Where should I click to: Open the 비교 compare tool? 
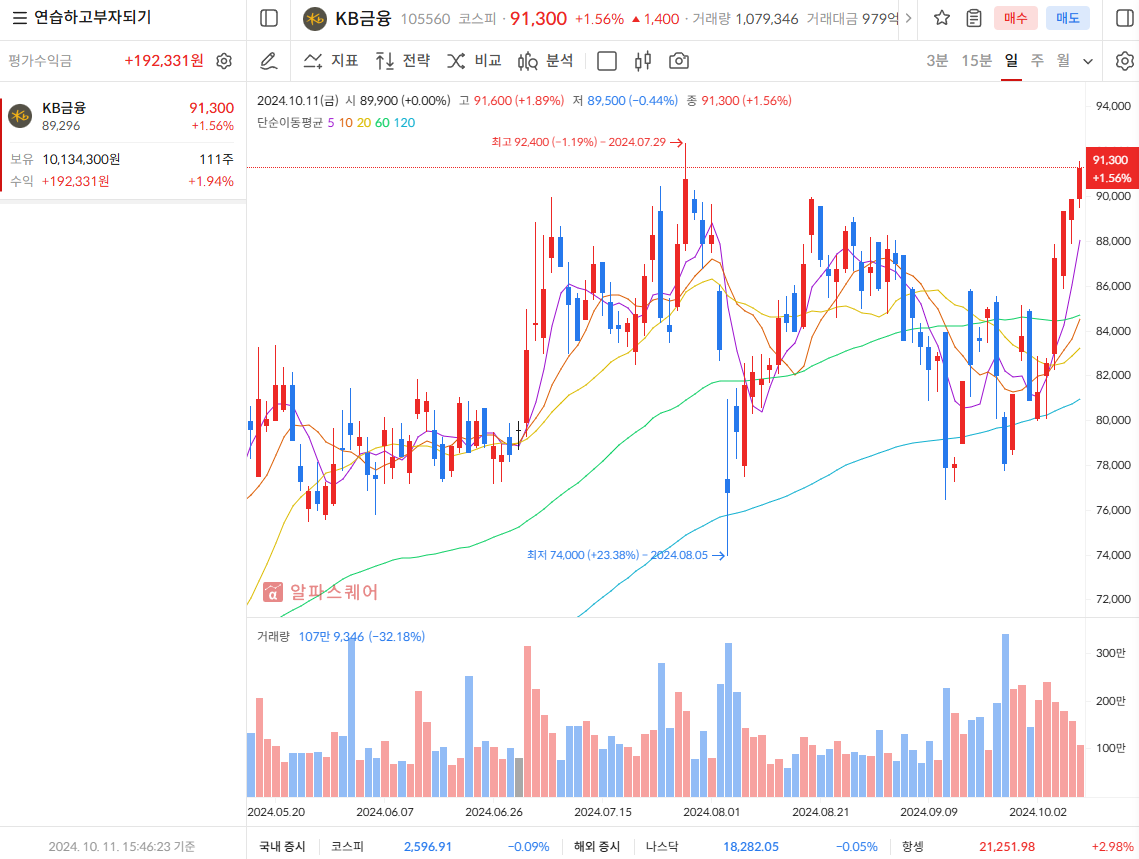point(474,61)
